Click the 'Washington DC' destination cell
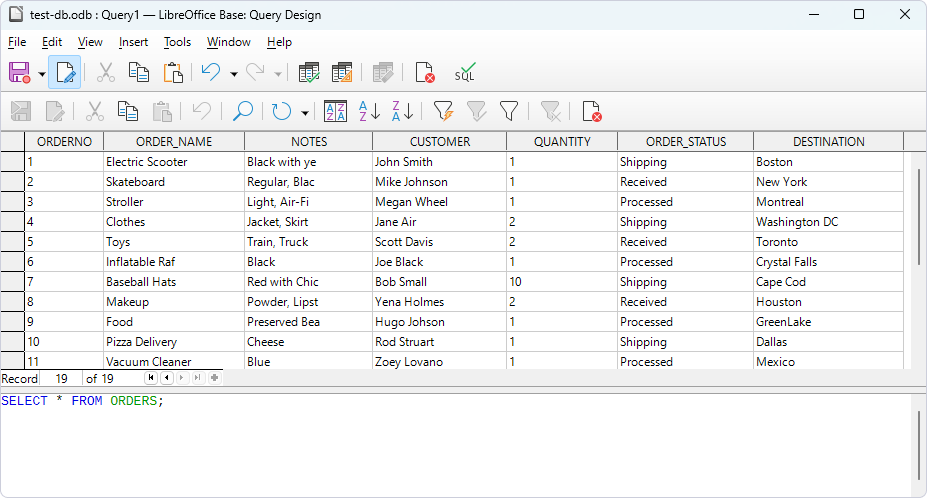This screenshot has width=927, height=498. tap(829, 222)
